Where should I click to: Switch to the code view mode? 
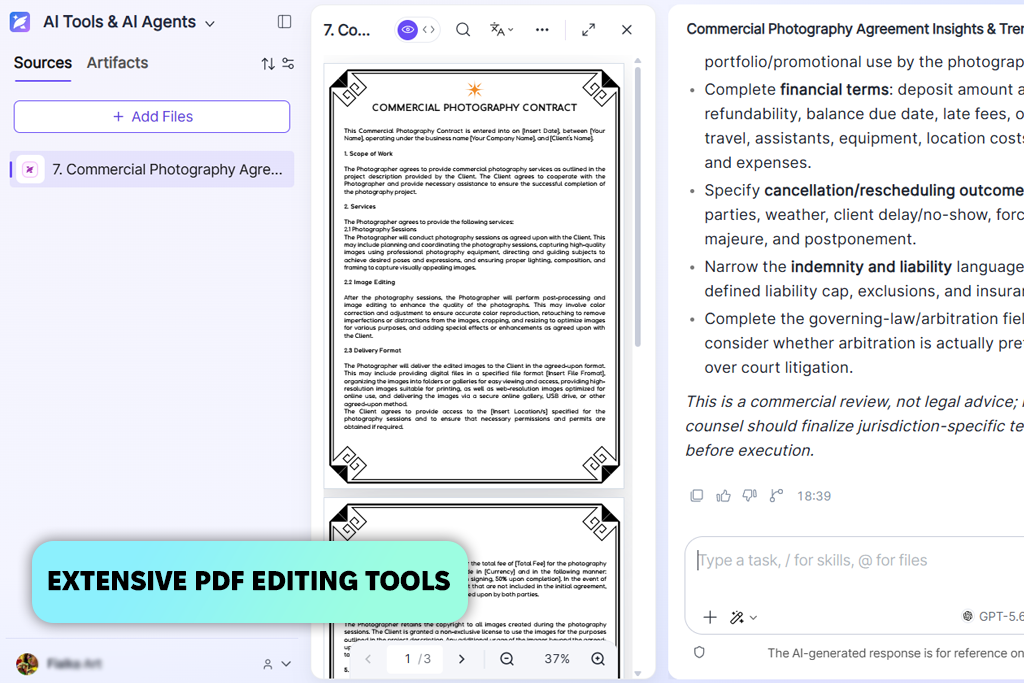(x=429, y=29)
